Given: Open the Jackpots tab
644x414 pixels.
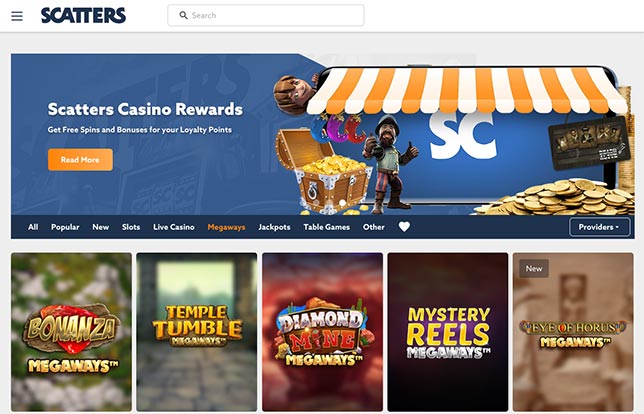Looking at the screenshot, I should [274, 227].
